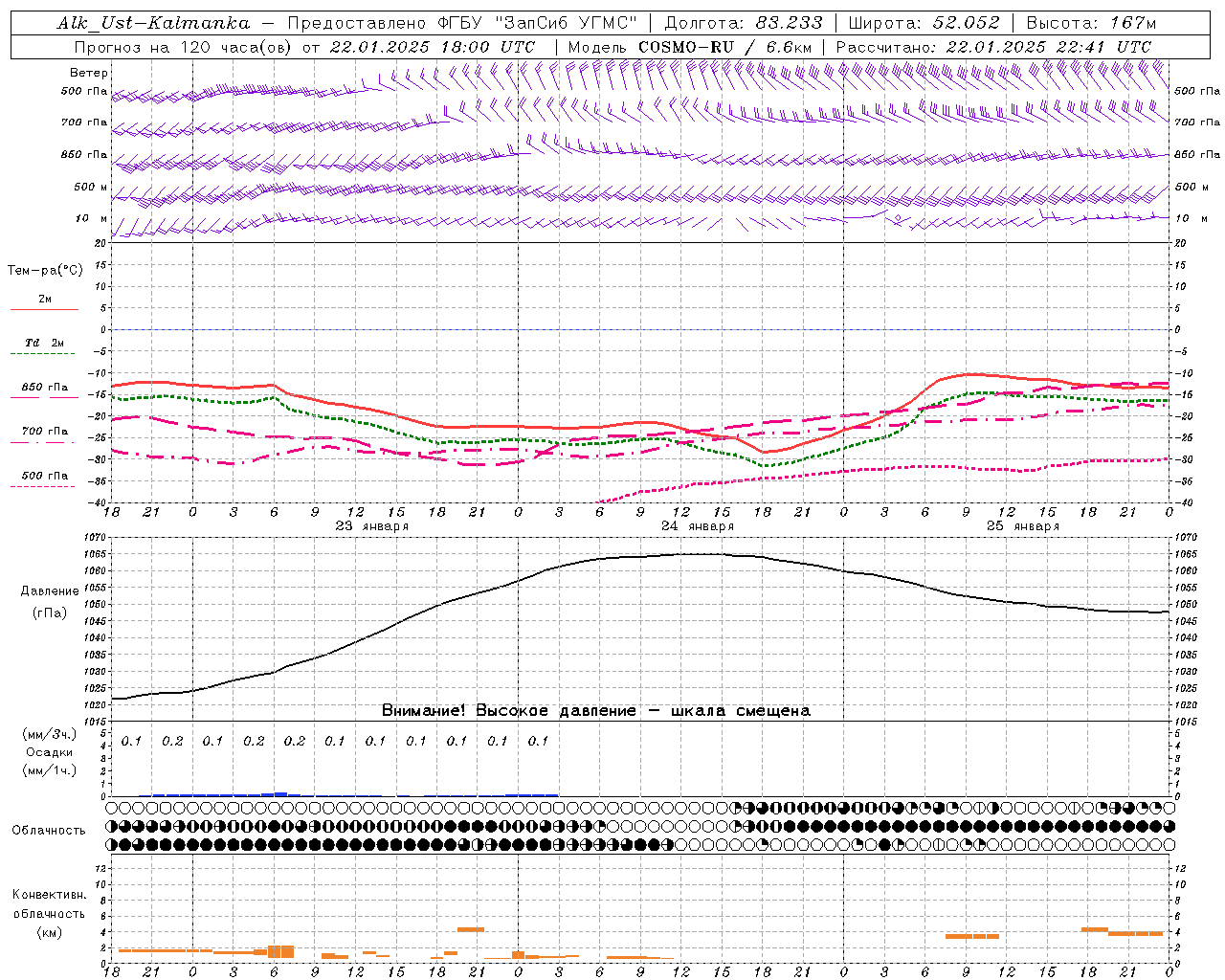The image size is (1225, 980).
Task: Click the Давление pressure panel label
Action: [x=50, y=591]
